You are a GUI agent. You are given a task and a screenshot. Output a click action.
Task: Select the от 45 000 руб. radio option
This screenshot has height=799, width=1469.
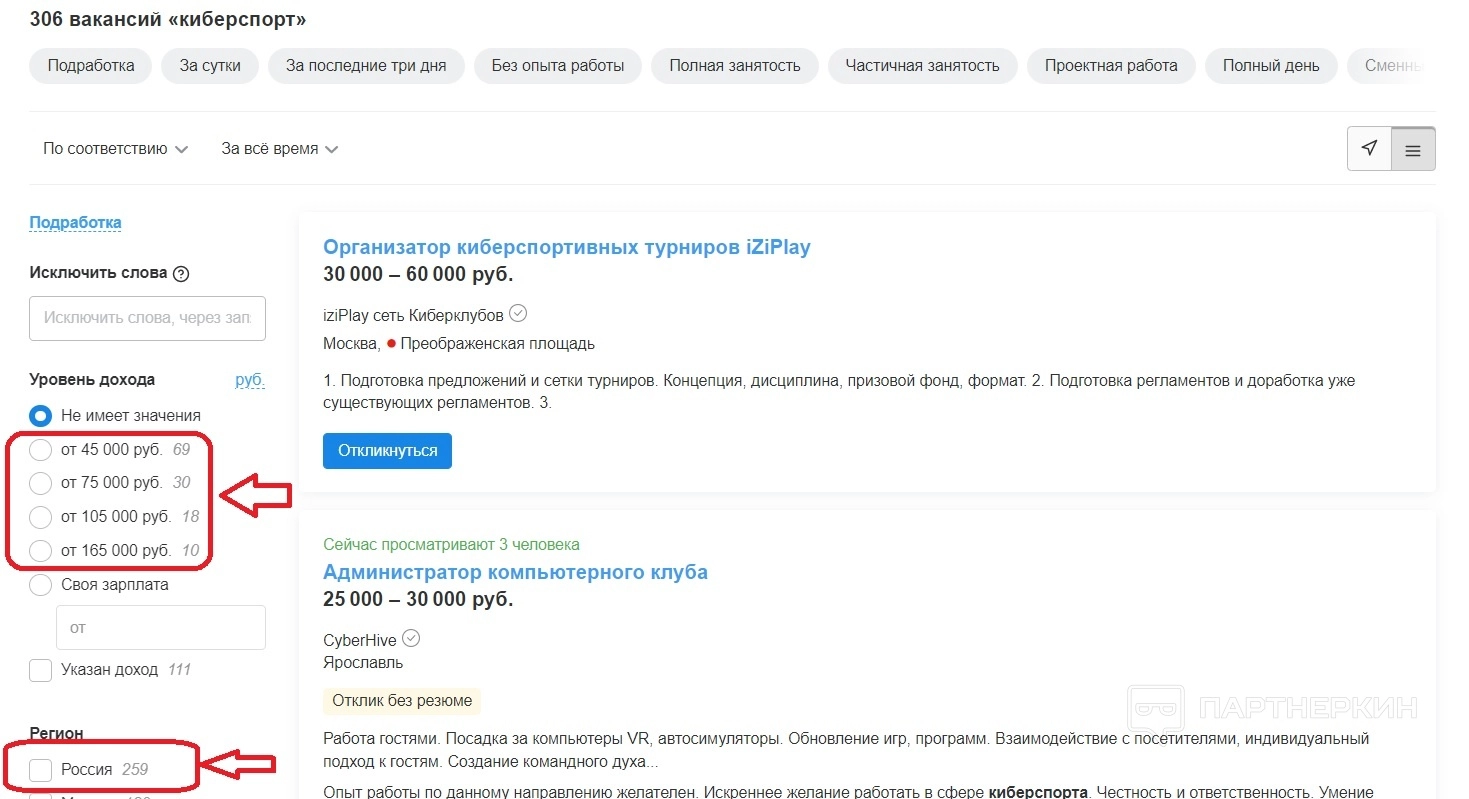tap(41, 450)
